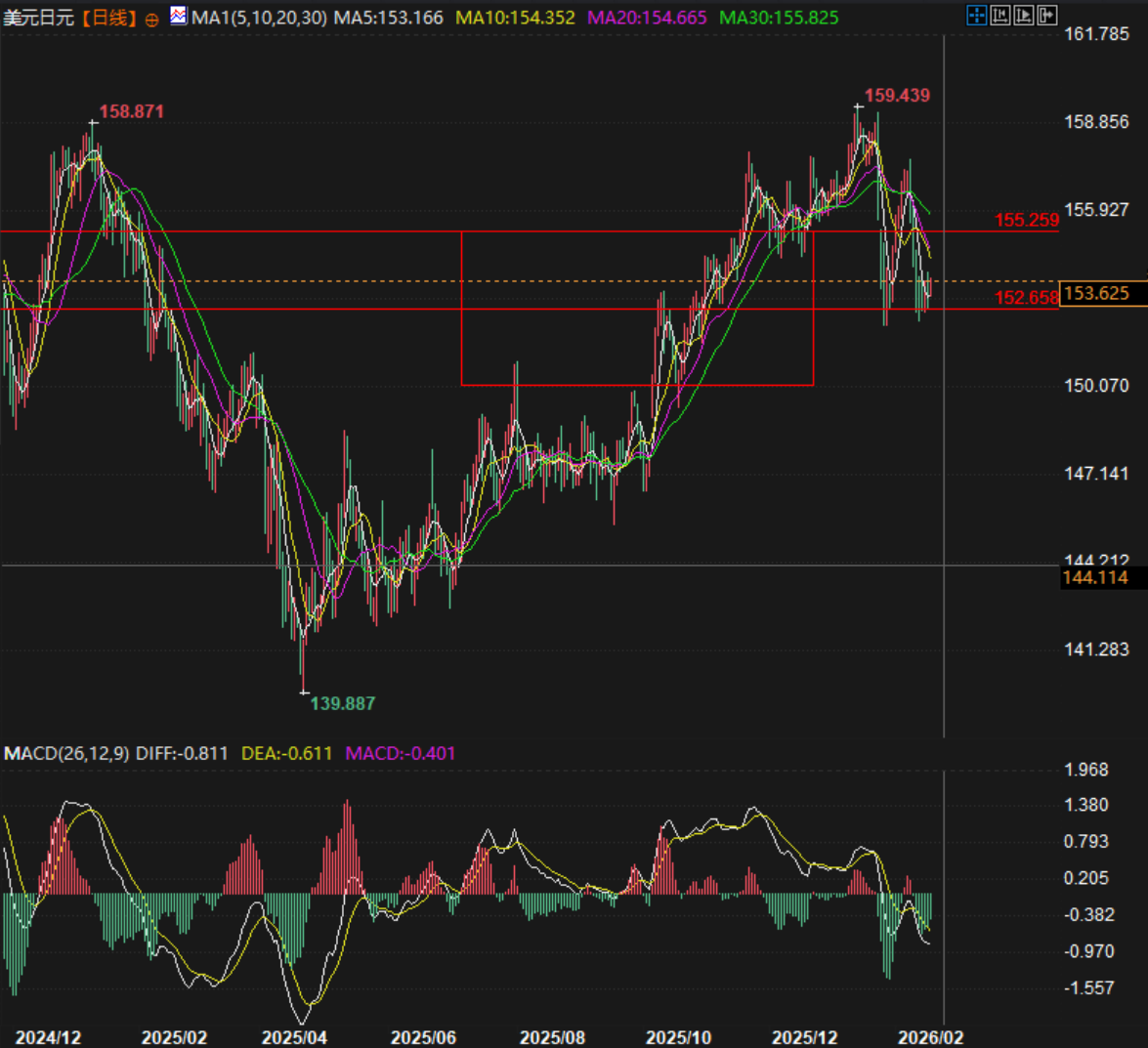Open the MACD(26,12,9) indicator settings label

point(66,753)
